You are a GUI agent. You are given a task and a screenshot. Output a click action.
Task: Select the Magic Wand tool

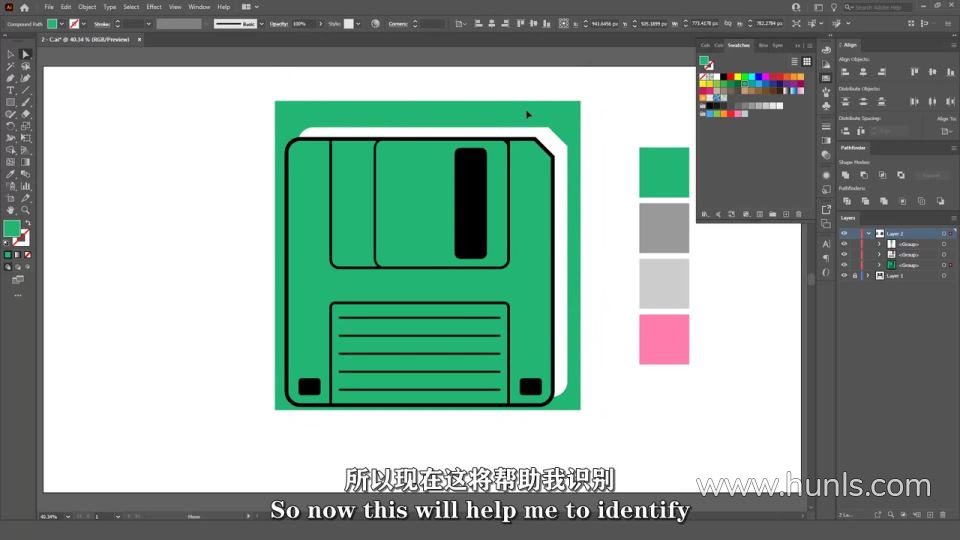[x=10, y=66]
